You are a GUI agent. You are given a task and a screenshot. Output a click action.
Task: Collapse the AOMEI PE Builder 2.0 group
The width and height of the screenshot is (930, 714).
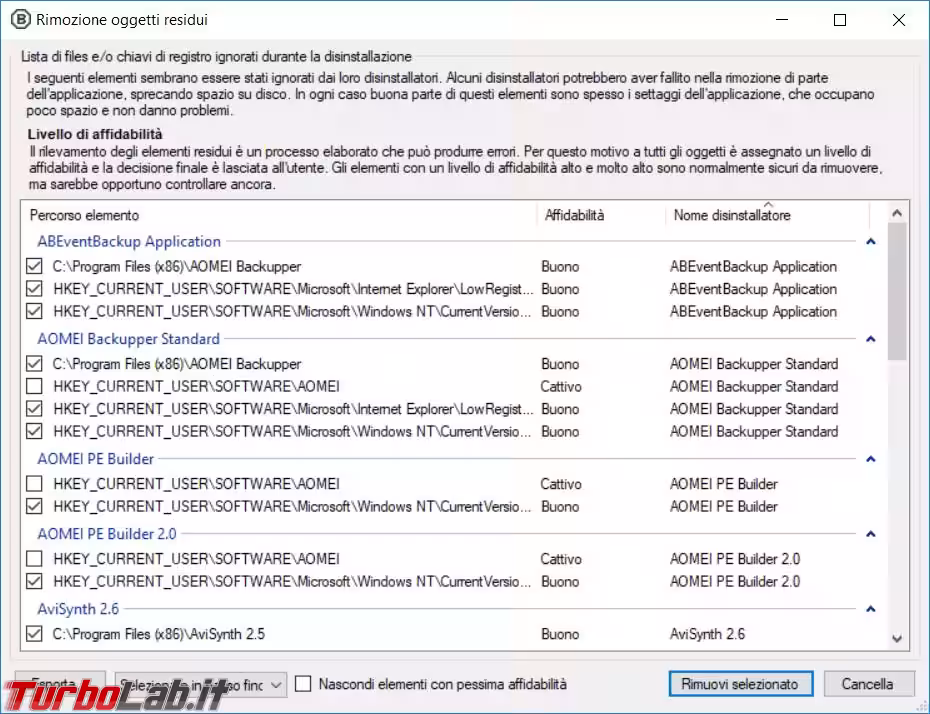[x=870, y=534]
